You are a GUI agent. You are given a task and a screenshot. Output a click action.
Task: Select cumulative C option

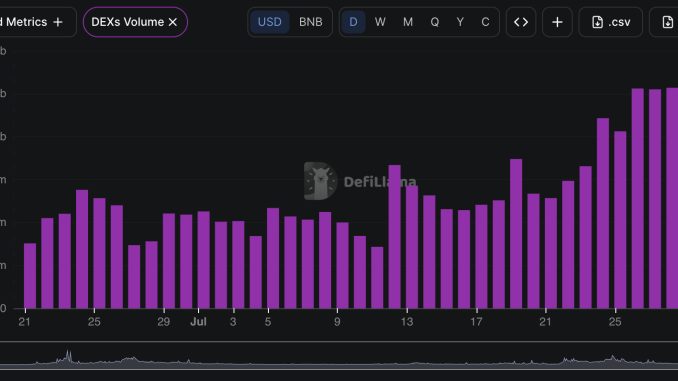[485, 22]
